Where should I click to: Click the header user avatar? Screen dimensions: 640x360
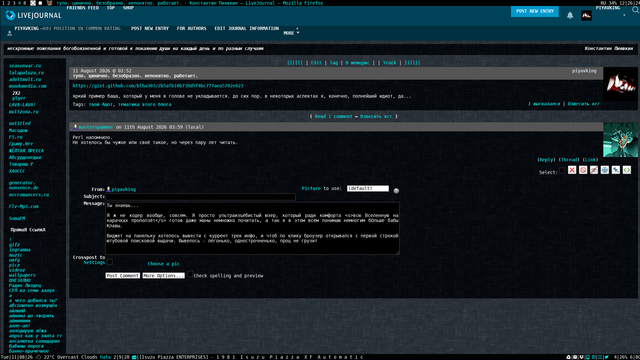coord(586,16)
